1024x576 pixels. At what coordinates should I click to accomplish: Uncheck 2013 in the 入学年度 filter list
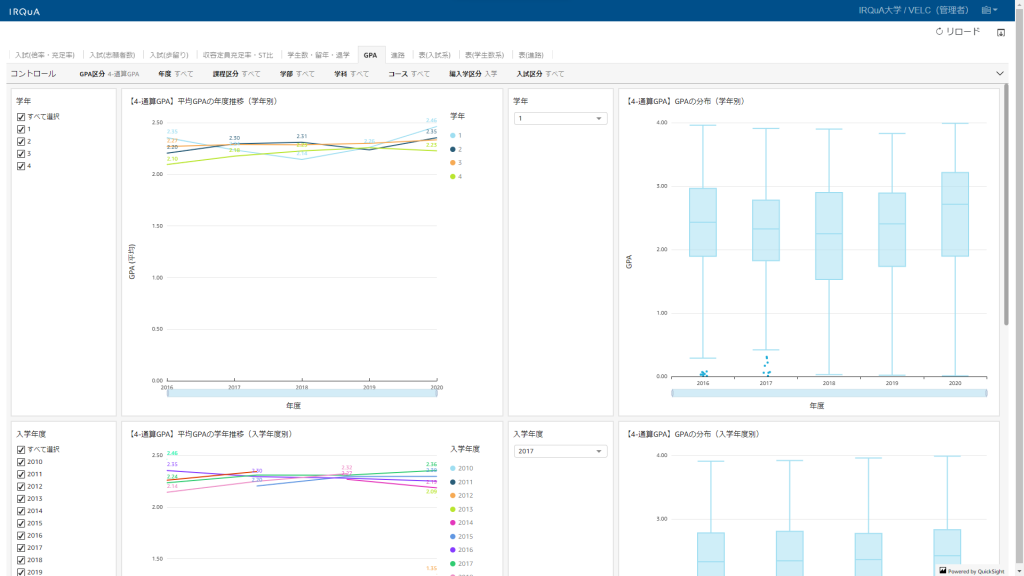pyautogui.click(x=21, y=499)
